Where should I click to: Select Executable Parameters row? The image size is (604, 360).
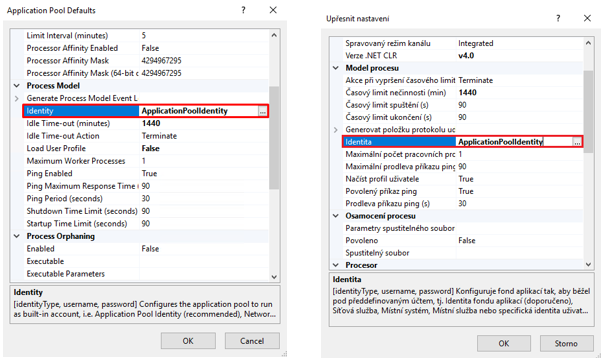click(146, 274)
